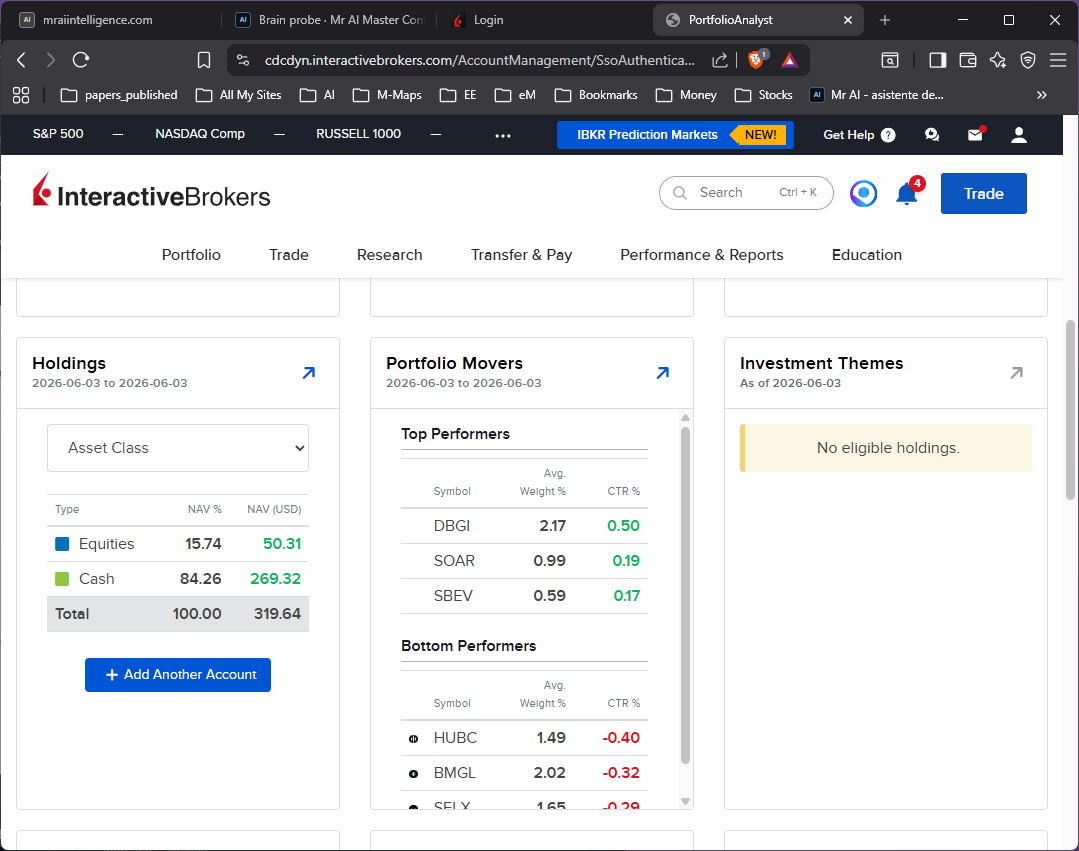The image size is (1079, 851).
Task: Show more tickers via ellipsis
Action: coord(503,136)
